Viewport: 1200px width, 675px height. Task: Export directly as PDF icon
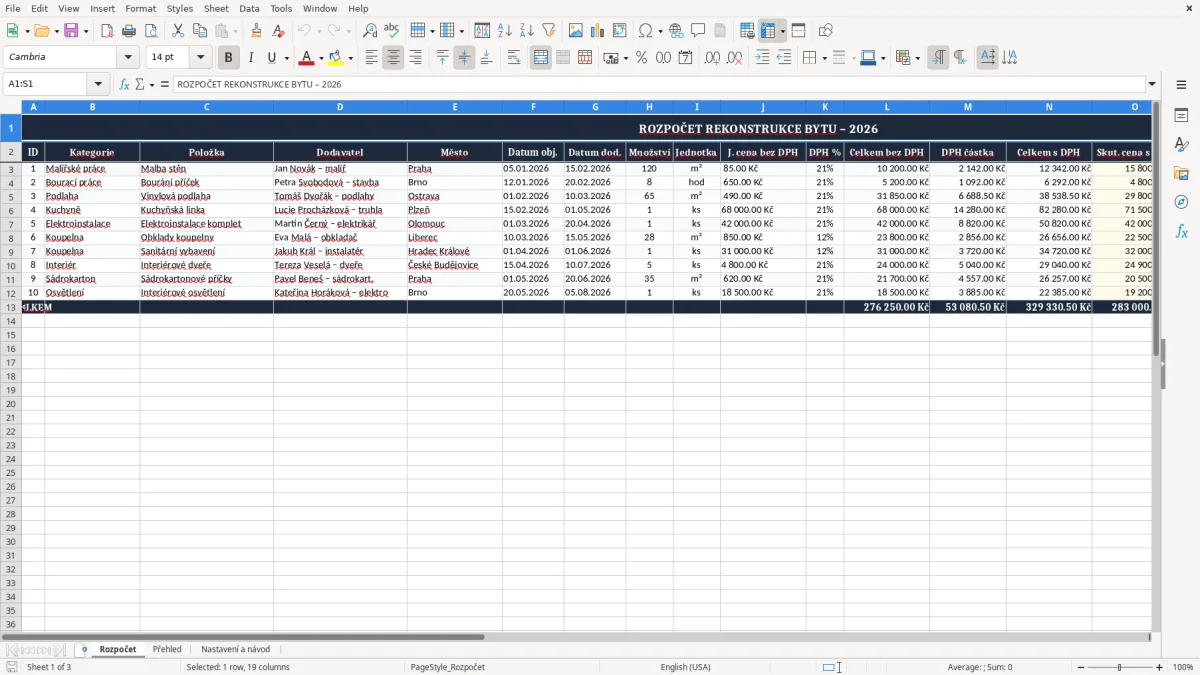pyautogui.click(x=107, y=31)
